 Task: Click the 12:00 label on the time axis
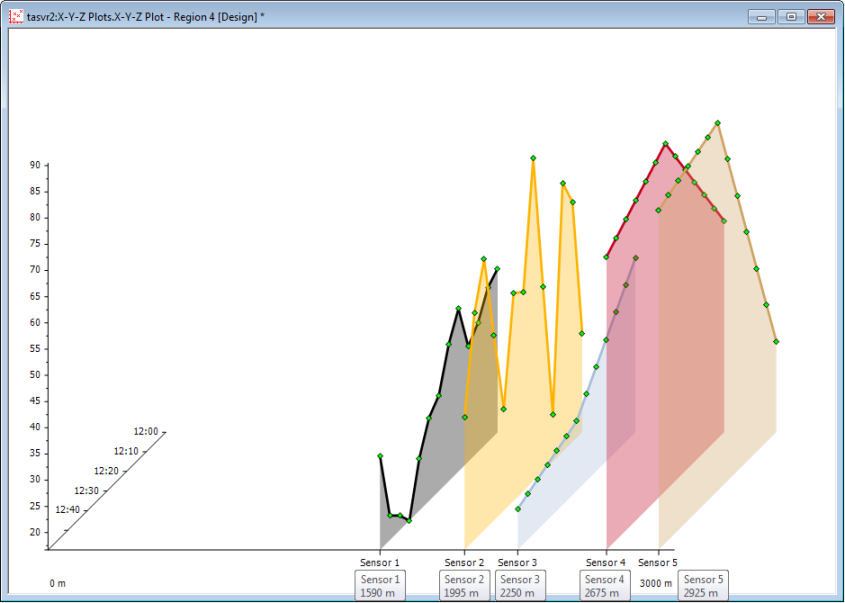point(146,432)
